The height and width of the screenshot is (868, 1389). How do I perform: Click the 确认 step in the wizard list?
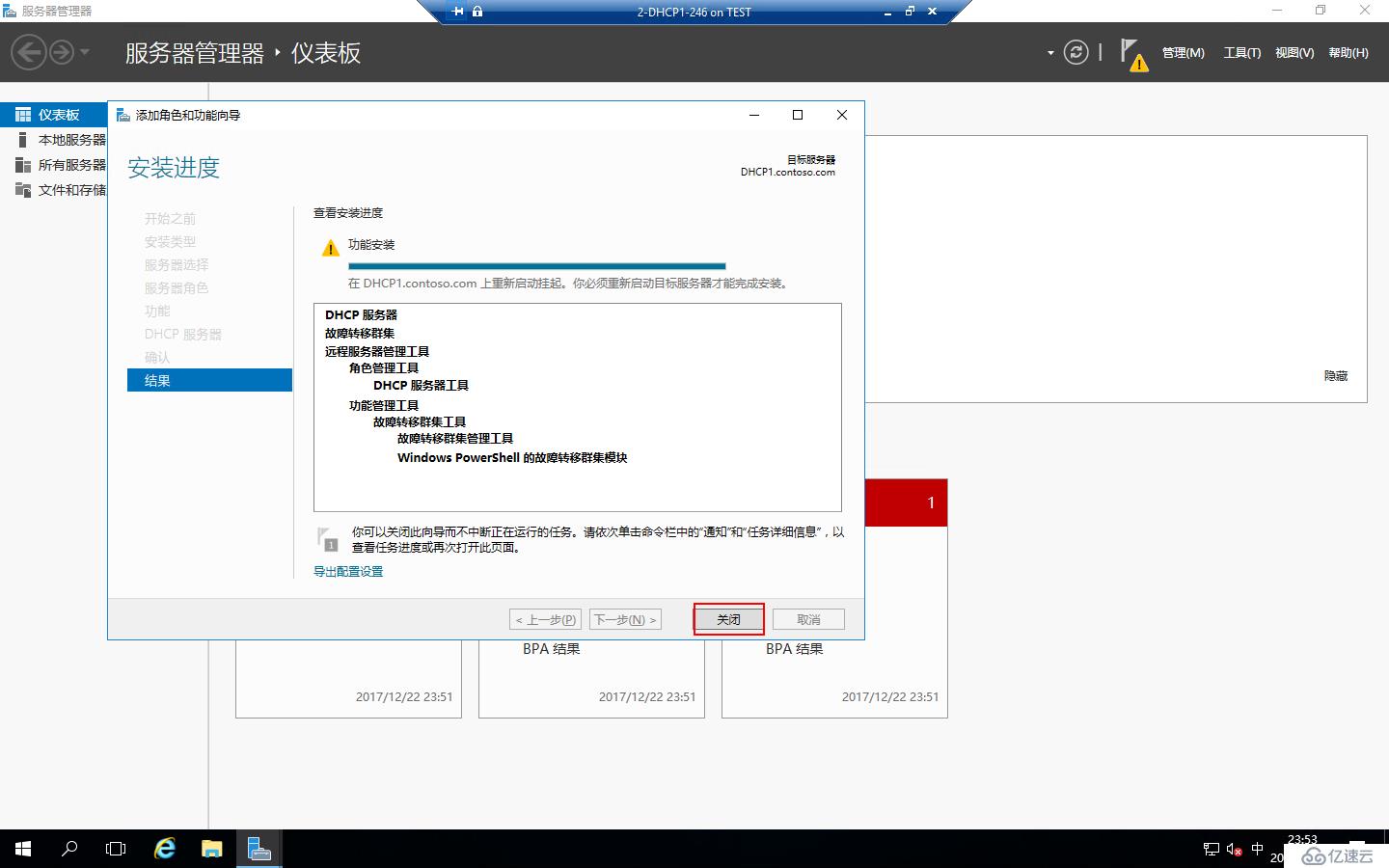click(157, 358)
